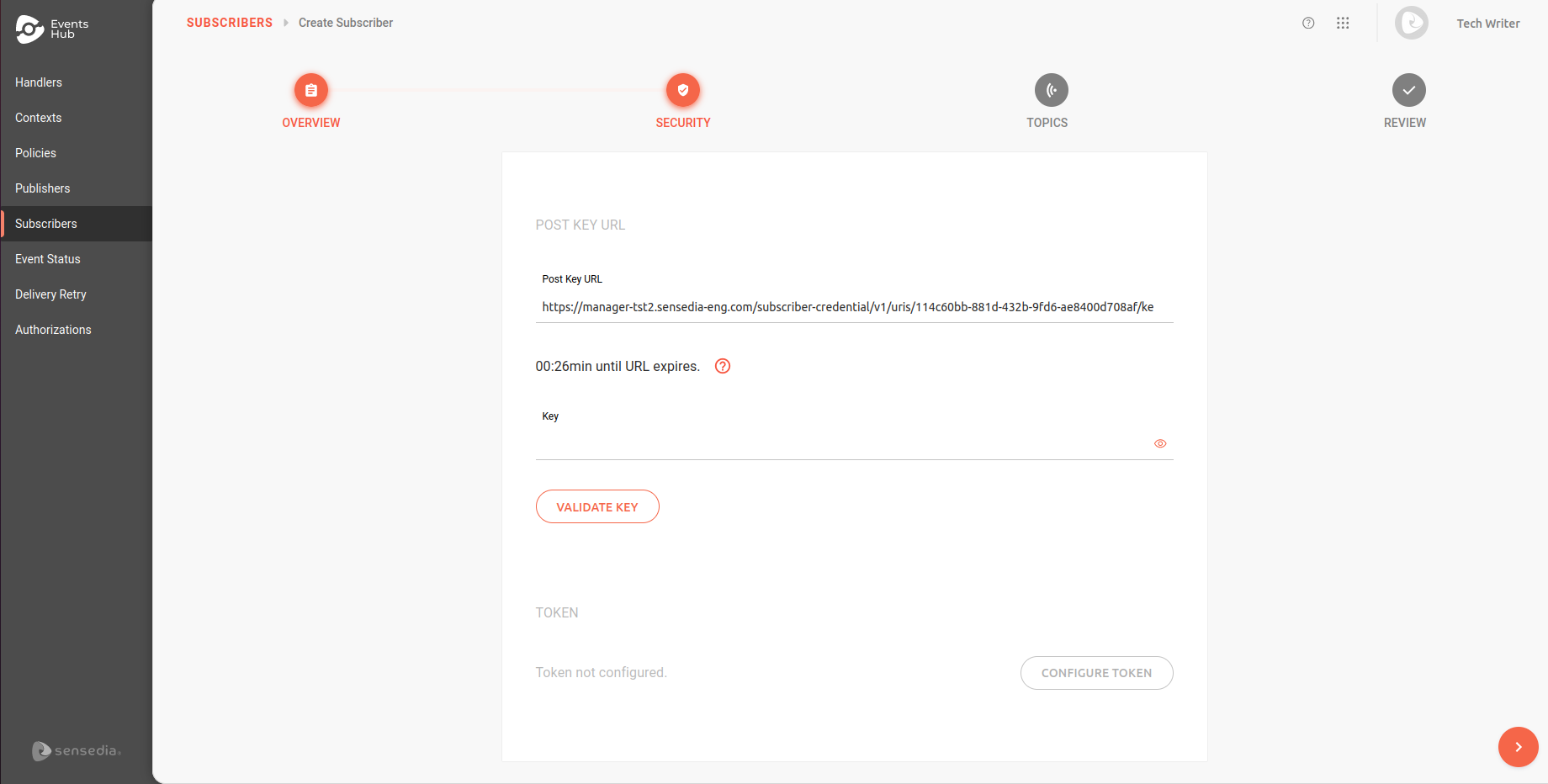Open the Review checkmark step icon

[1408, 90]
